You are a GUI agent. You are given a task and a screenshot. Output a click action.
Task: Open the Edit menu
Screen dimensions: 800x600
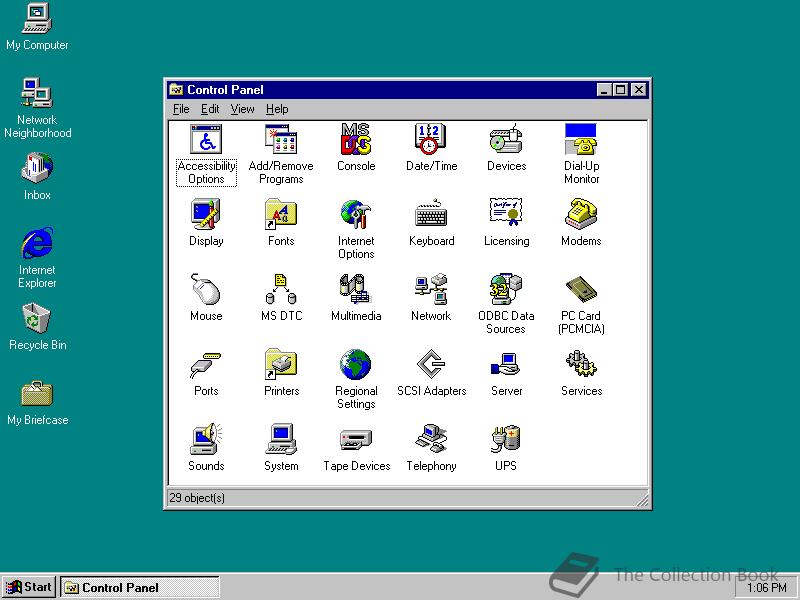210,109
